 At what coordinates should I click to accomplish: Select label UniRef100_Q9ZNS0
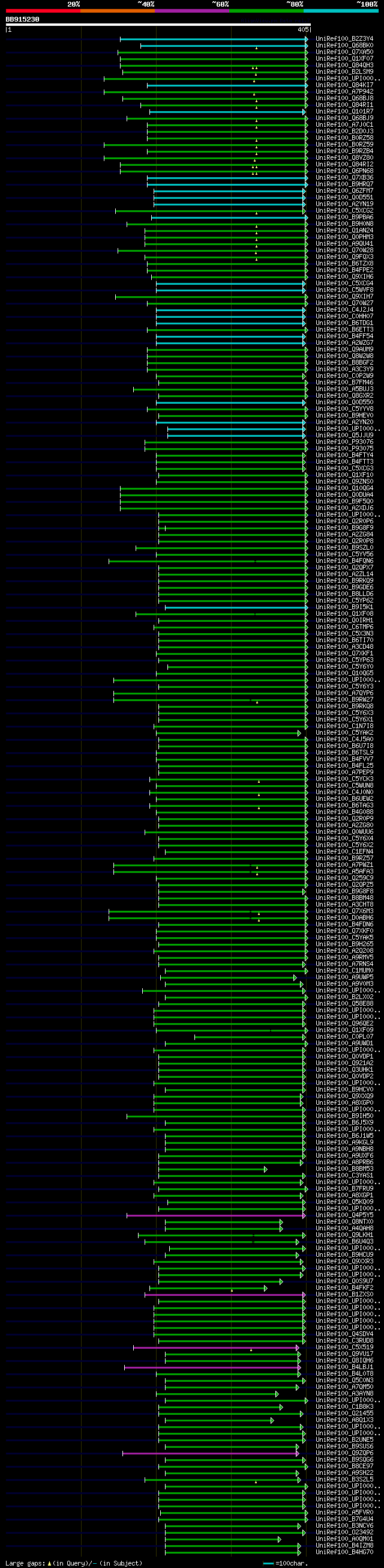click(x=344, y=481)
